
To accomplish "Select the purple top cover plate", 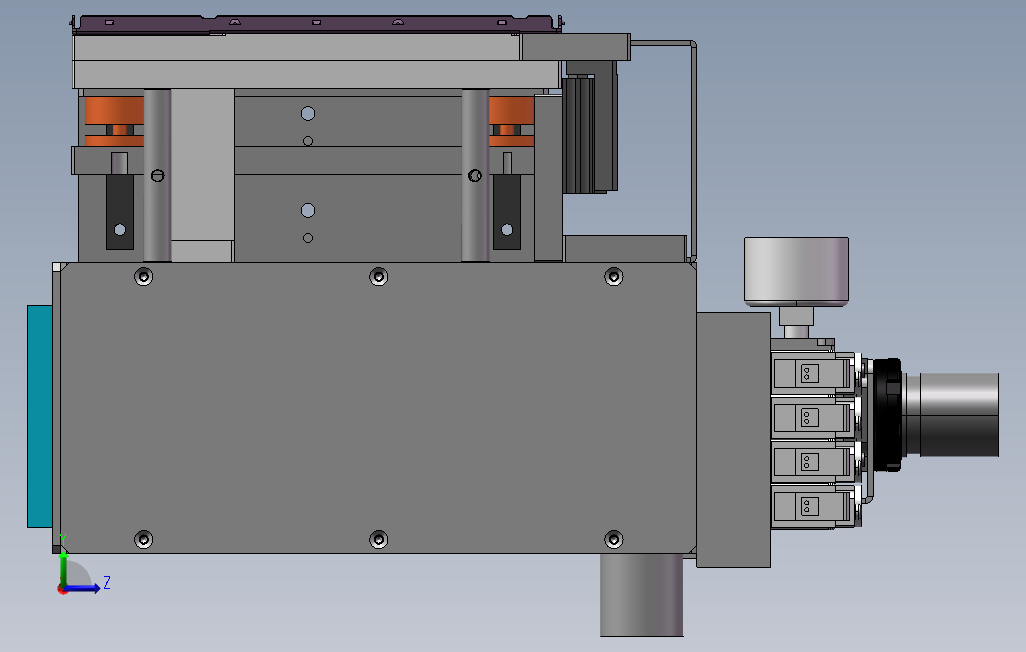I will (x=317, y=24).
